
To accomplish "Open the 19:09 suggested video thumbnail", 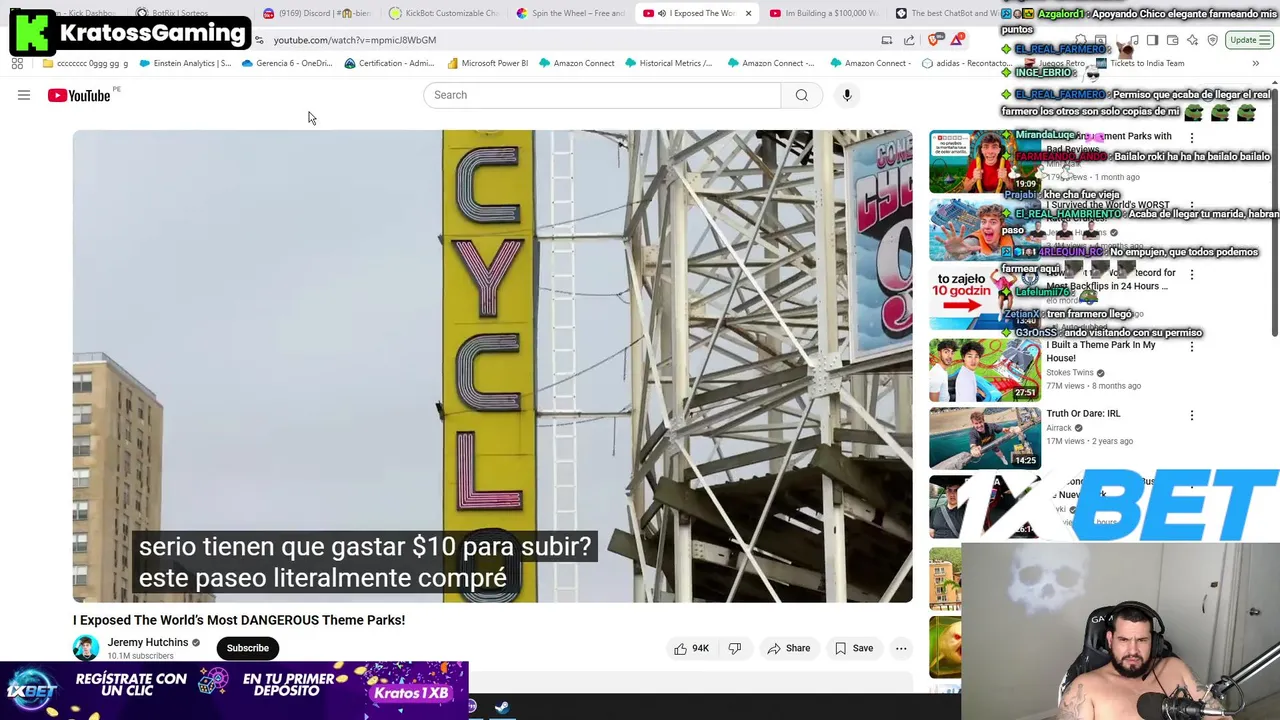I will click(985, 161).
